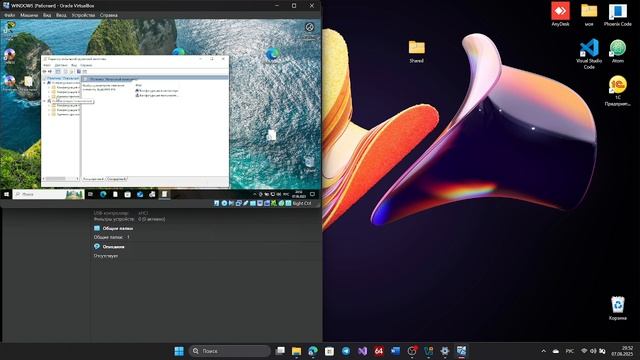Image resolution: width=640 pixels, height=360 pixels.
Task: Open Общие папки section in VirtualBox Manager
Action: coord(118,229)
